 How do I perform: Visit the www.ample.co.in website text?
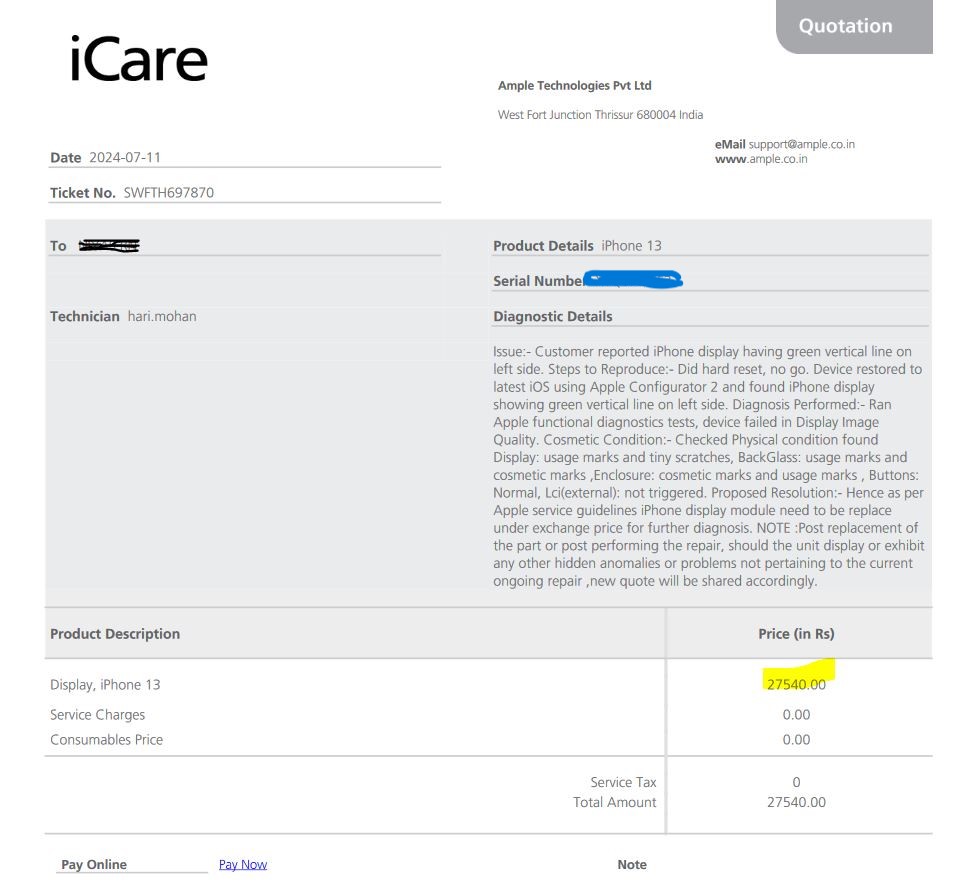pyautogui.click(x=761, y=159)
